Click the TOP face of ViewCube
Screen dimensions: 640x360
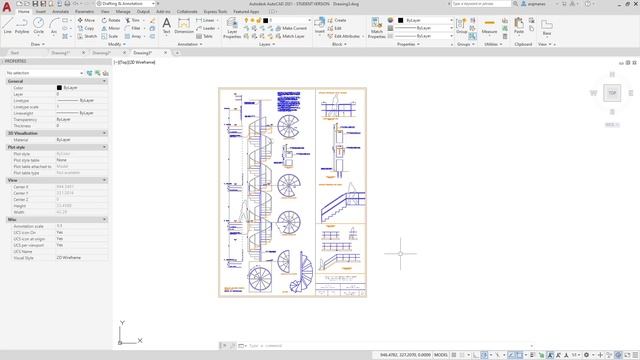tap(612, 93)
